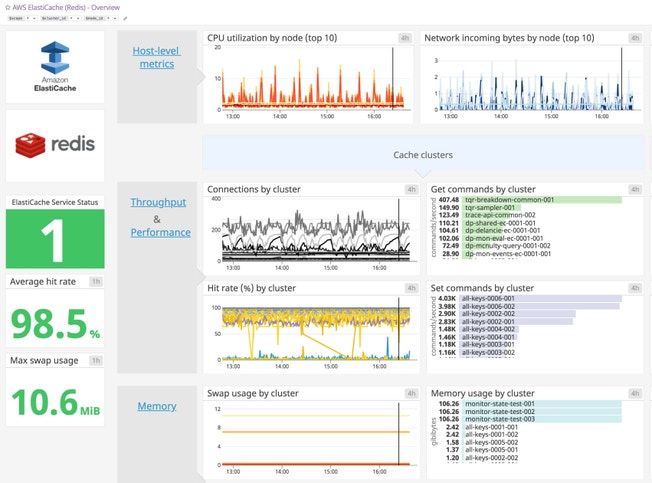Follow the Host-level metrics link
Image resolution: width=652 pixels, height=483 pixels.
pos(157,57)
